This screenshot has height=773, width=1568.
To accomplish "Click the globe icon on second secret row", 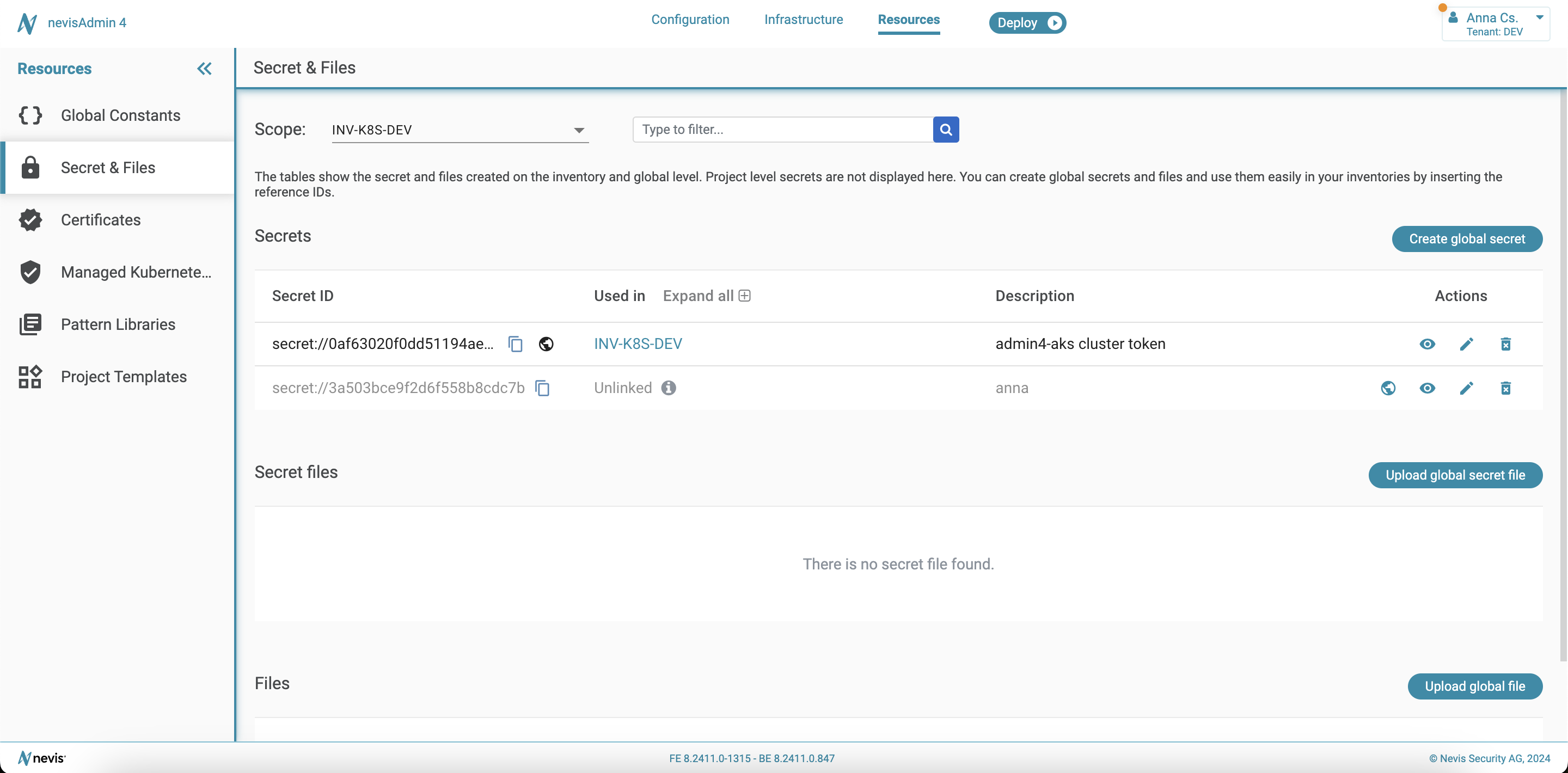I will pos(1388,388).
